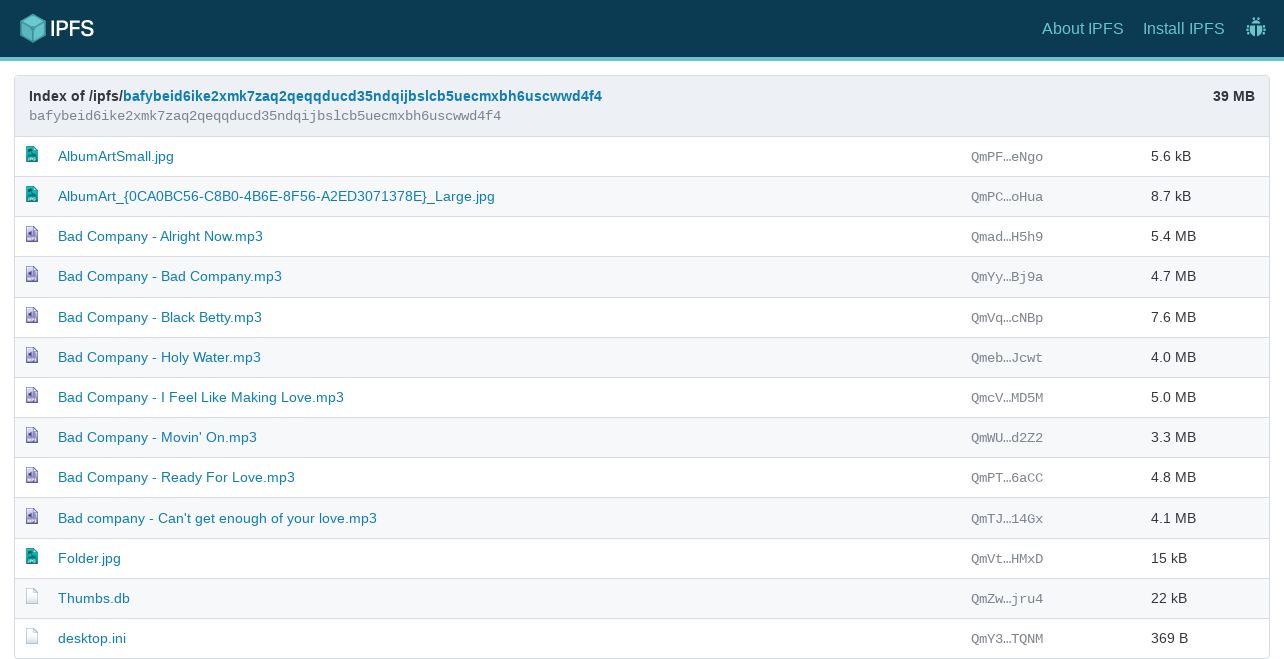This screenshot has width=1284, height=659.
Task: Open Bad Company - Bad Company.mp3
Action: [x=170, y=276]
